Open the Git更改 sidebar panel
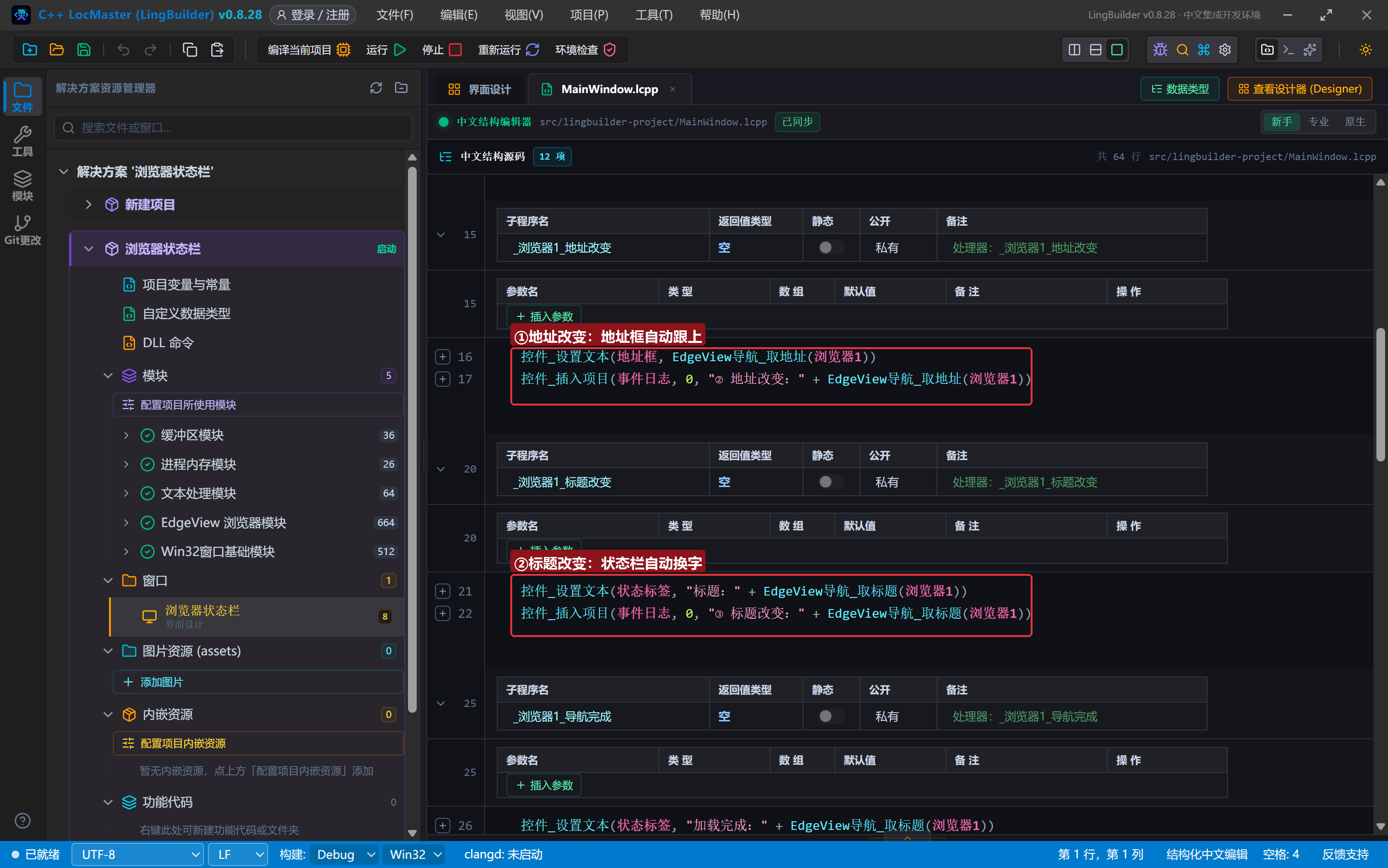The width and height of the screenshot is (1388, 868). point(22,230)
